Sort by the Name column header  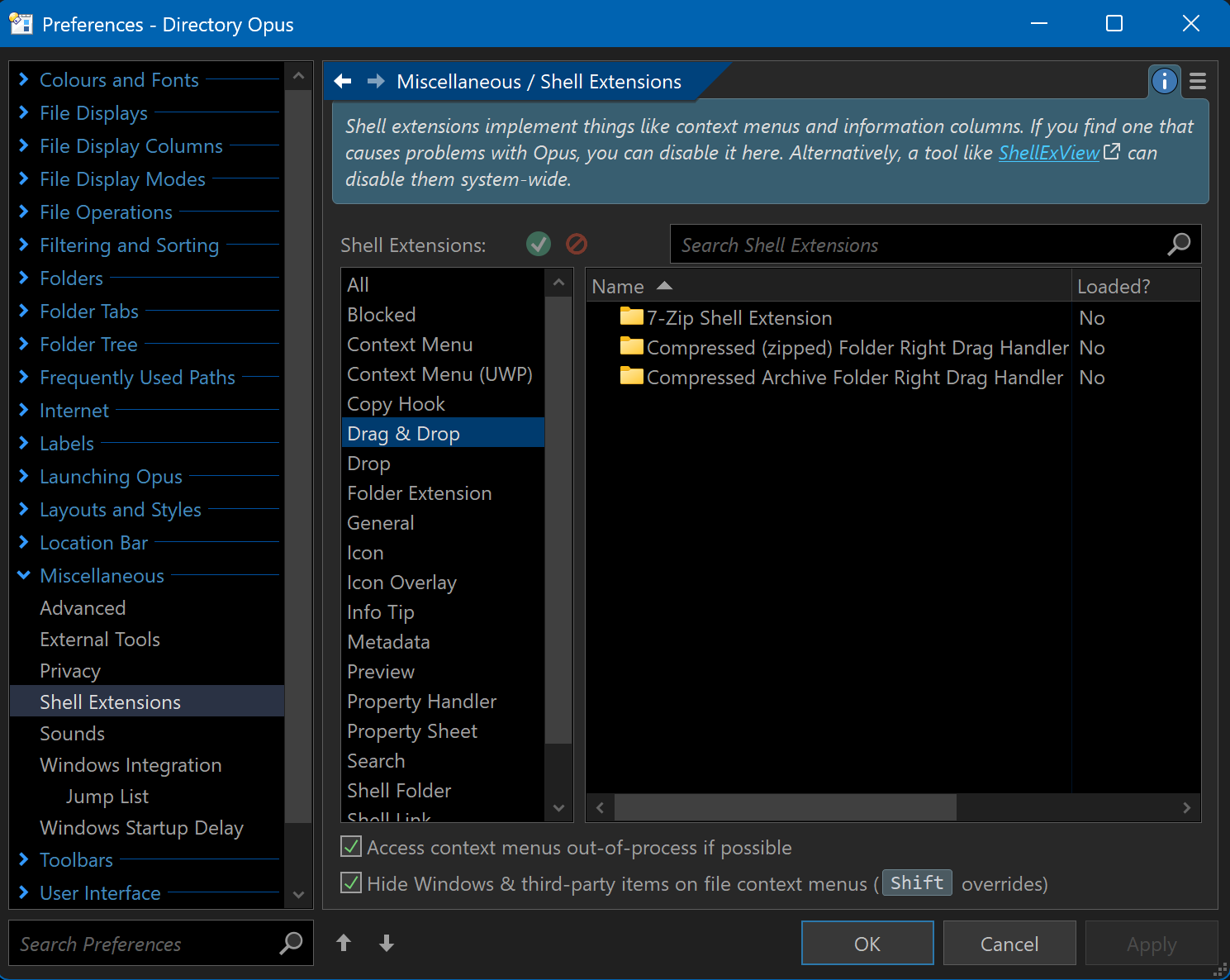click(x=829, y=286)
